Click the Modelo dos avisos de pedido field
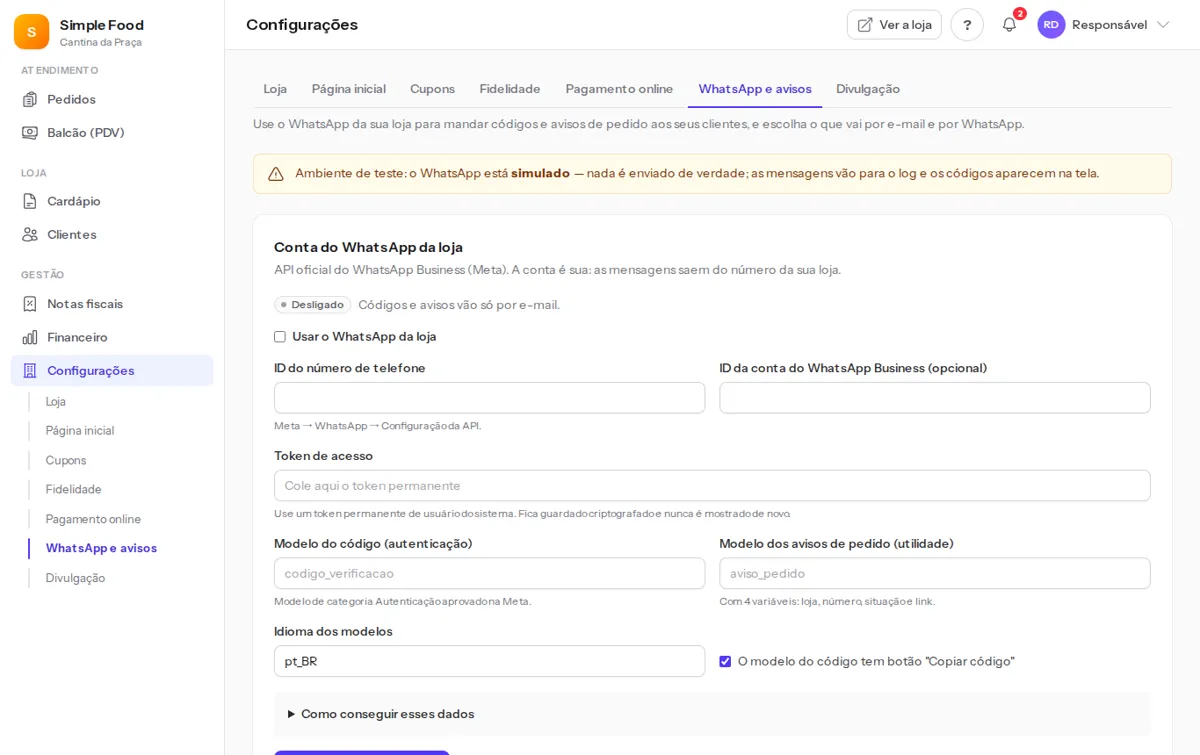This screenshot has height=755, width=1200. 935,574
